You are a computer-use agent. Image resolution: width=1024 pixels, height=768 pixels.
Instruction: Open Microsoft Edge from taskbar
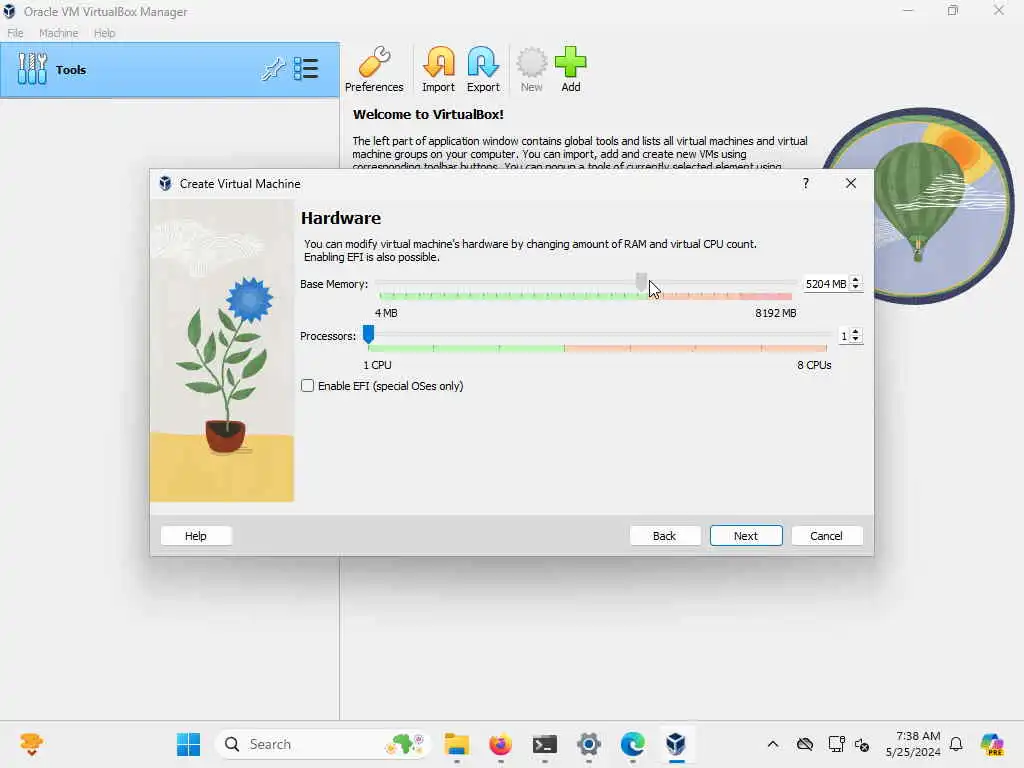(632, 744)
